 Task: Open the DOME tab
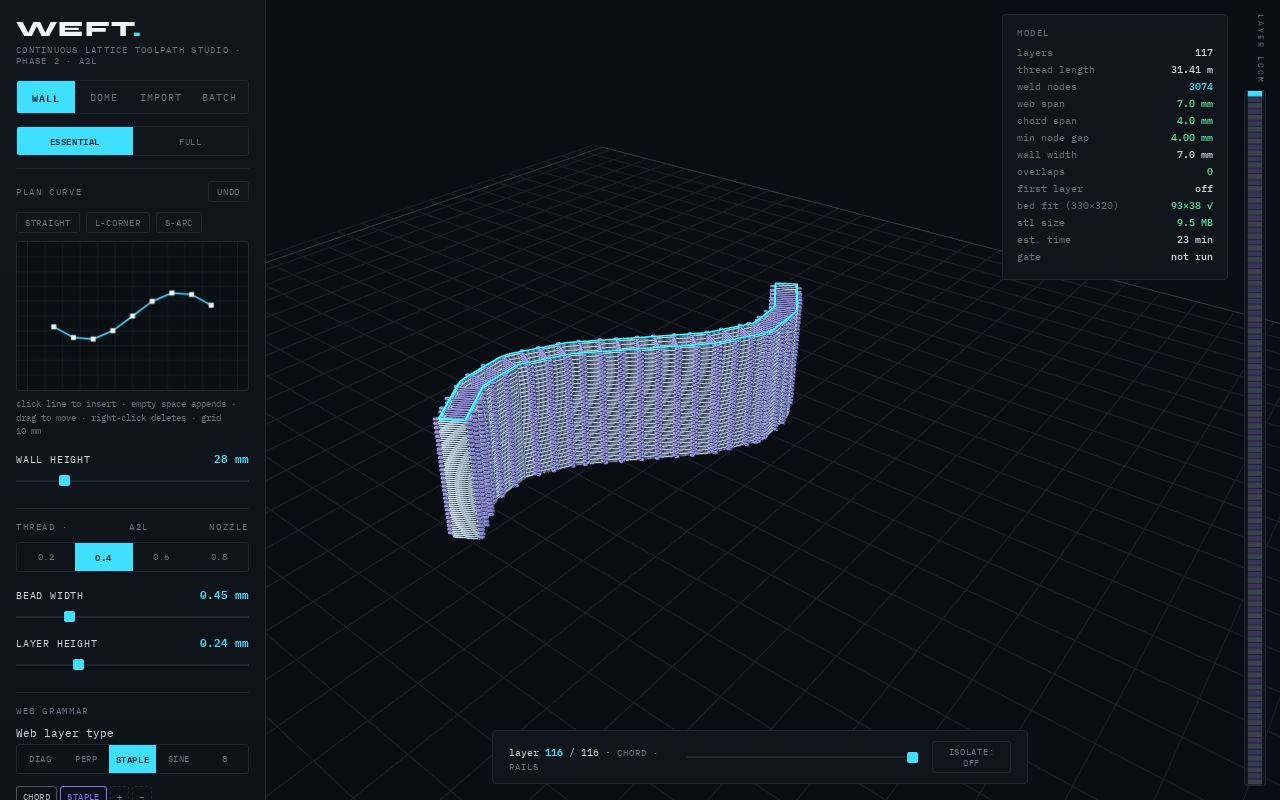coord(104,97)
